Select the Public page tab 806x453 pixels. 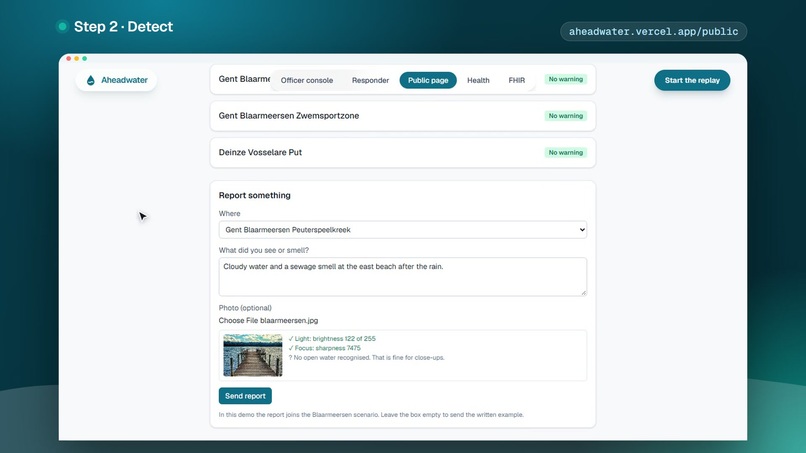coord(428,80)
